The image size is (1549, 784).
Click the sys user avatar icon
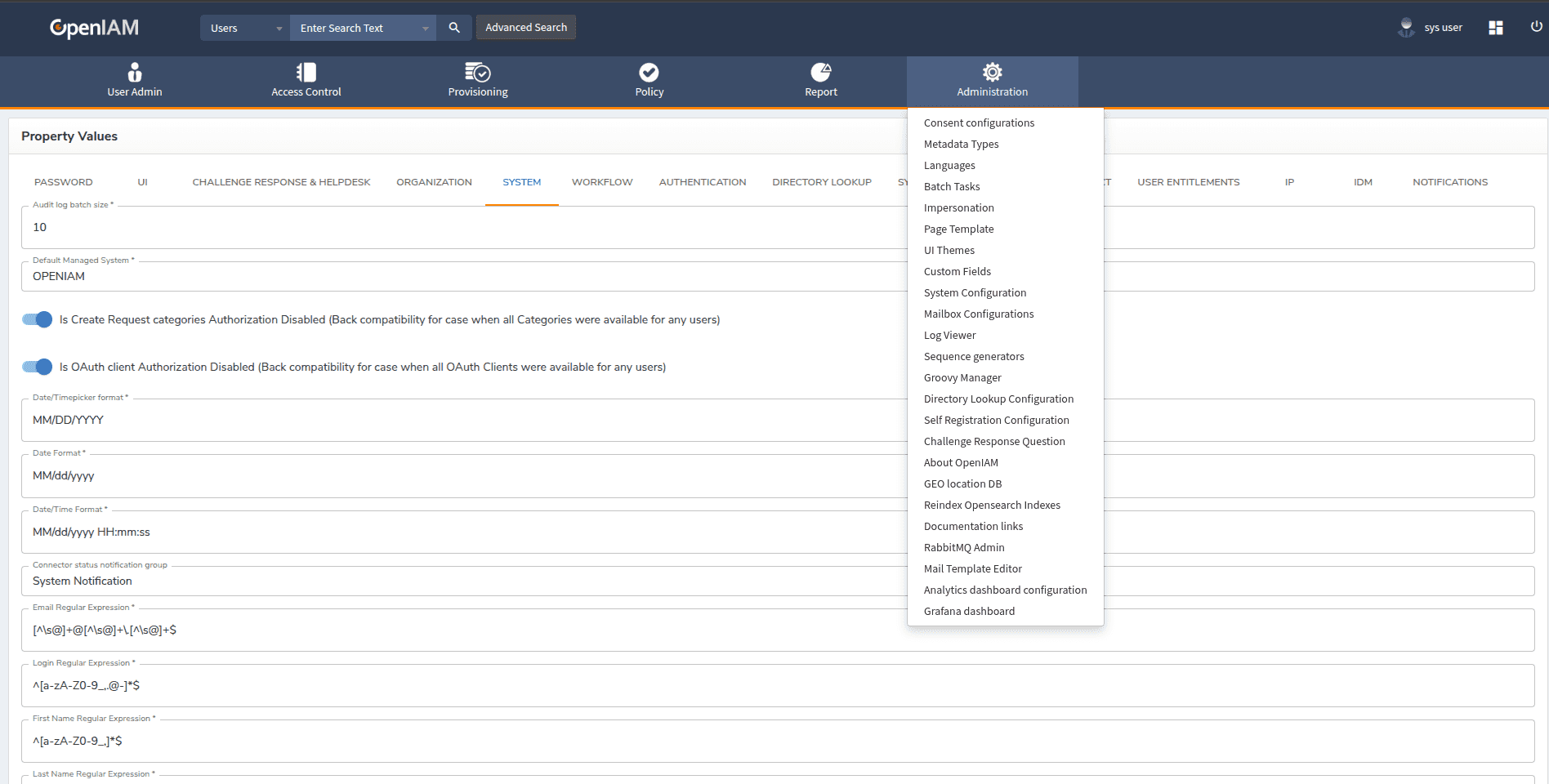tap(1406, 28)
